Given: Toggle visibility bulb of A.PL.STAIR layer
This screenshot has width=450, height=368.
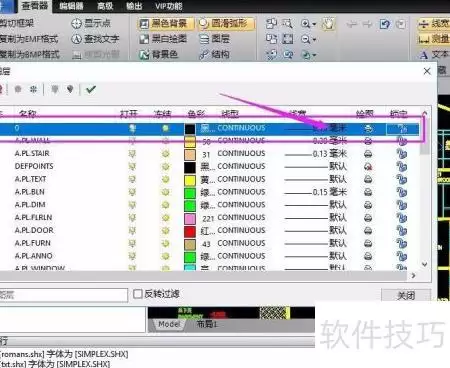Looking at the screenshot, I should (132, 154).
